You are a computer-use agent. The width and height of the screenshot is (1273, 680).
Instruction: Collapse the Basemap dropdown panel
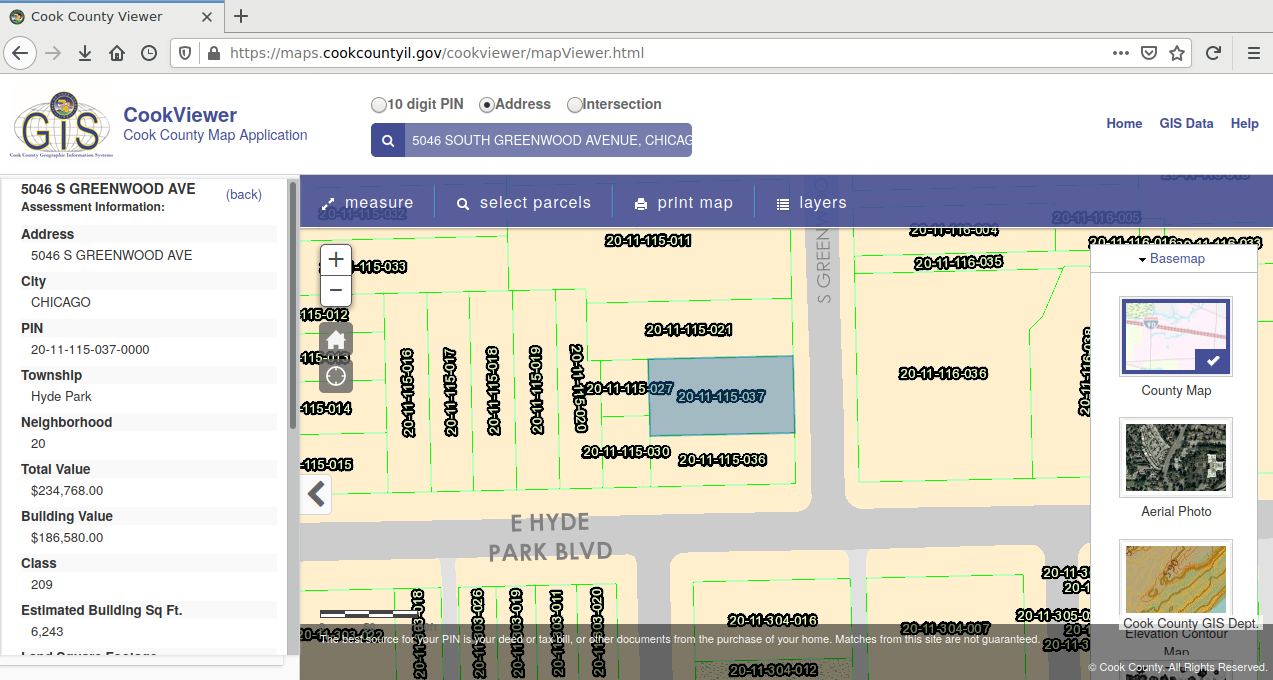1173,259
